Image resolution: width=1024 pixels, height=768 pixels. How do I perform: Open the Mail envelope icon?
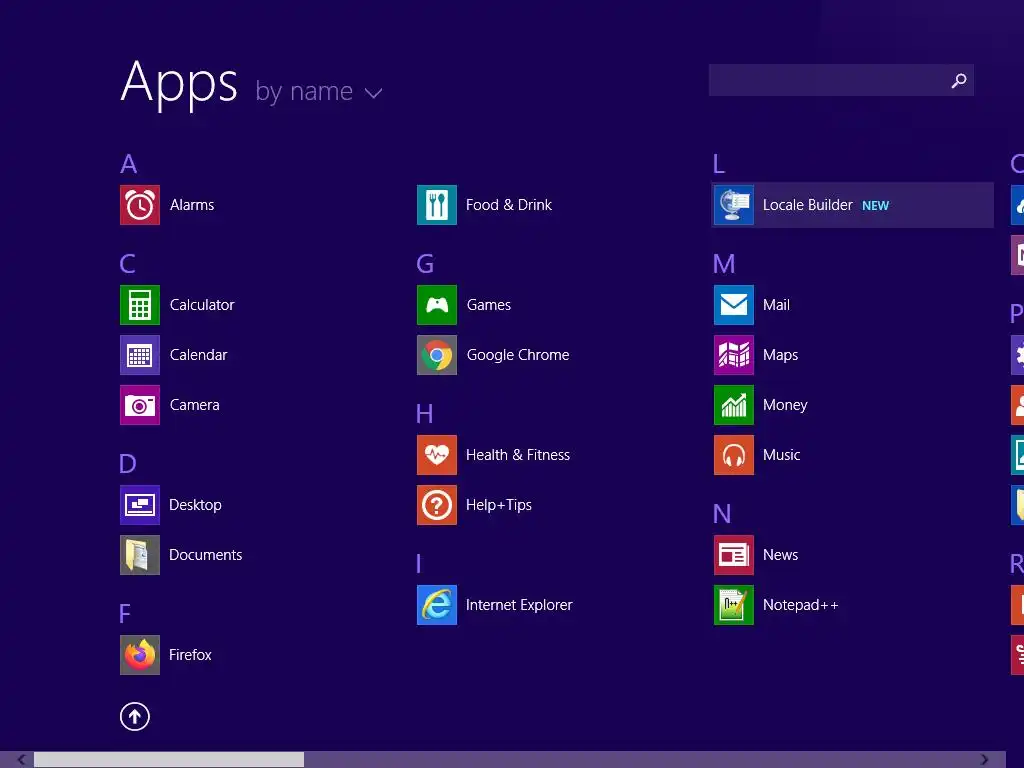[x=734, y=305]
